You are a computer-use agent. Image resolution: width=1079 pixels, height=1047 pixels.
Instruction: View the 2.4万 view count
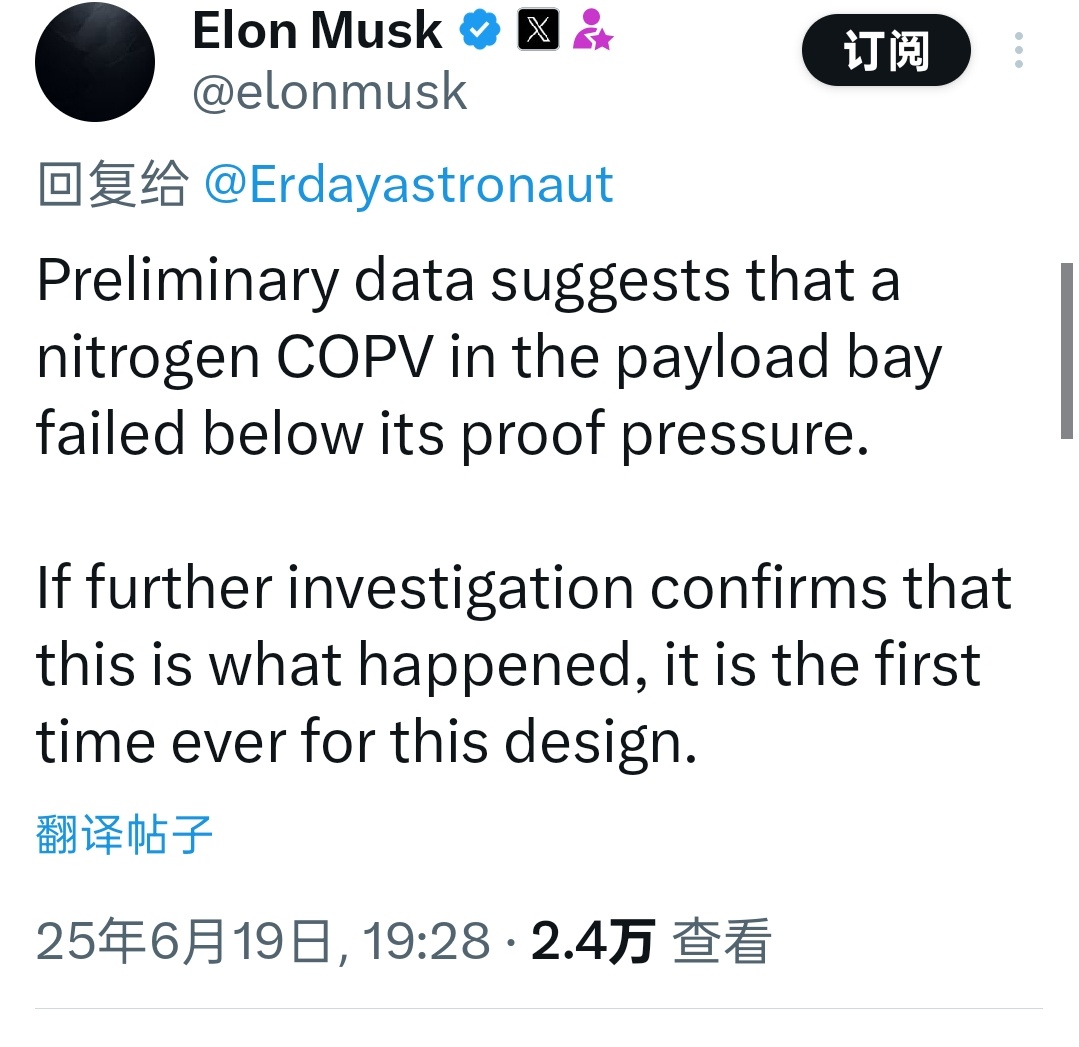592,941
